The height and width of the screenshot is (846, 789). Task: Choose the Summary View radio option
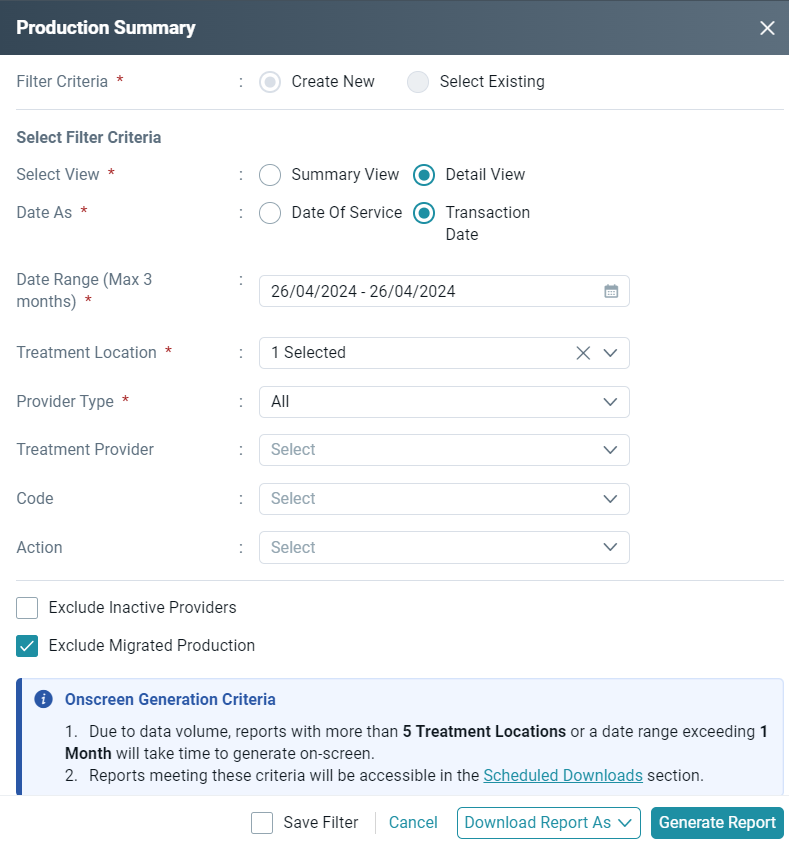(270, 175)
